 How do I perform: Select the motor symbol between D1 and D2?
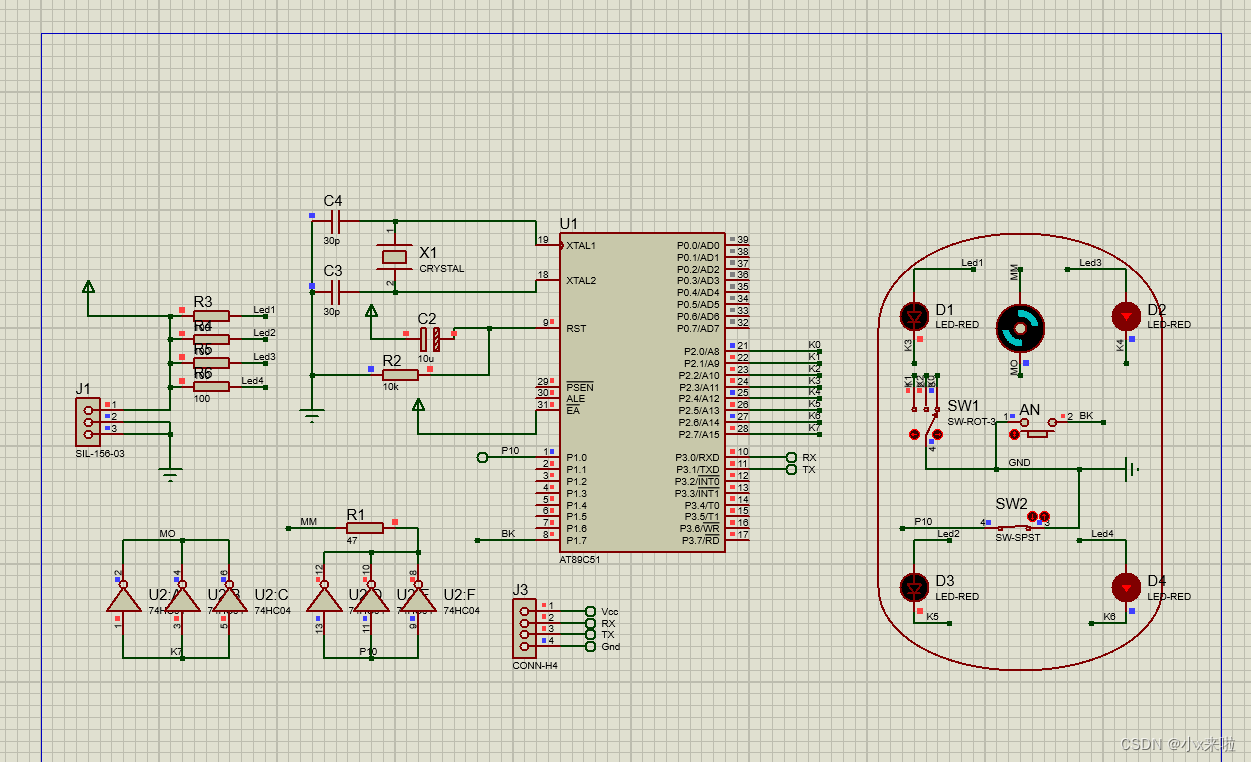tap(1020, 328)
